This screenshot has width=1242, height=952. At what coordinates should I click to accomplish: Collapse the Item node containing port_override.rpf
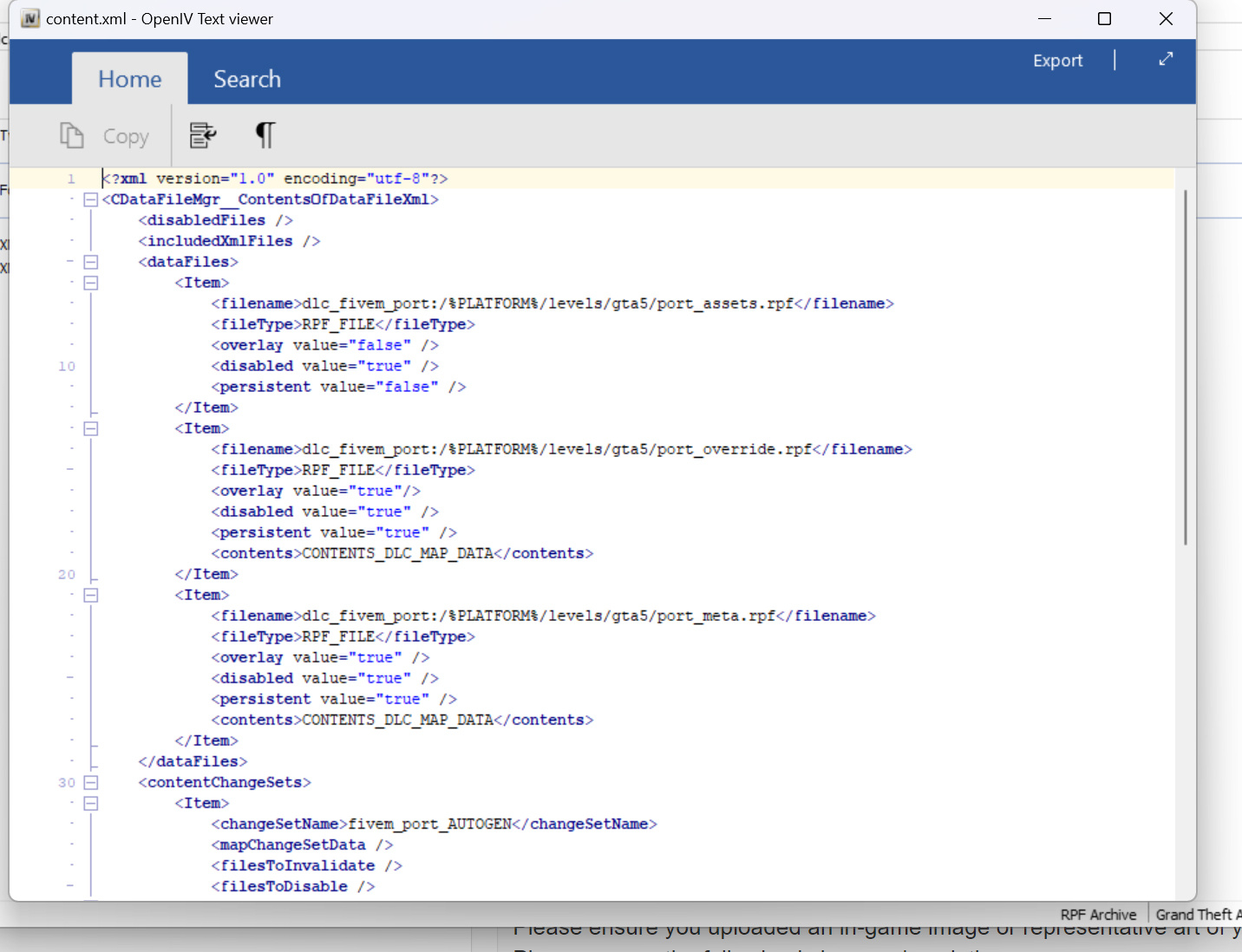tap(90, 428)
